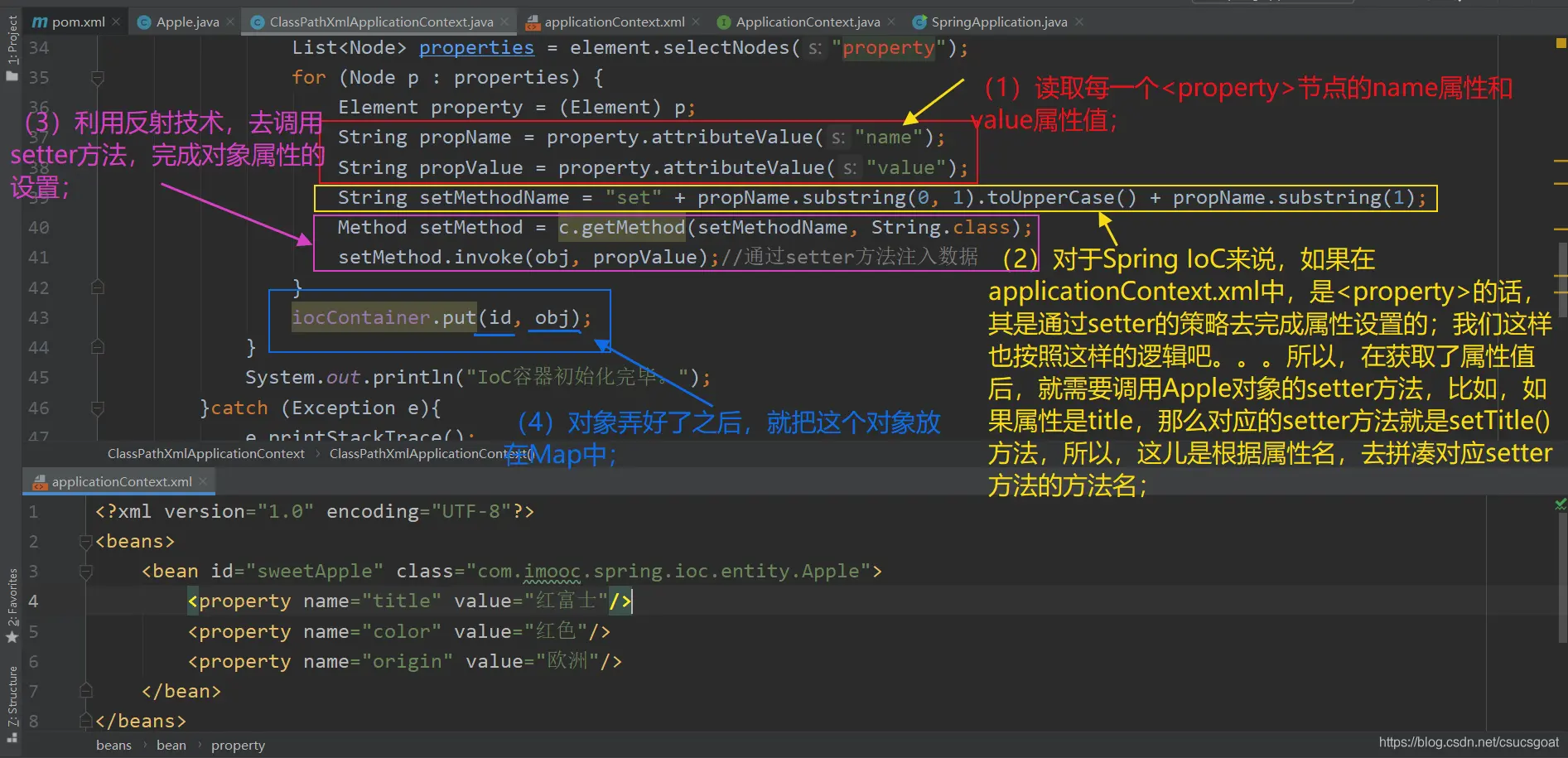Click the Maven icon on pom.xml tab
This screenshot has width=1568, height=758.
[39, 22]
